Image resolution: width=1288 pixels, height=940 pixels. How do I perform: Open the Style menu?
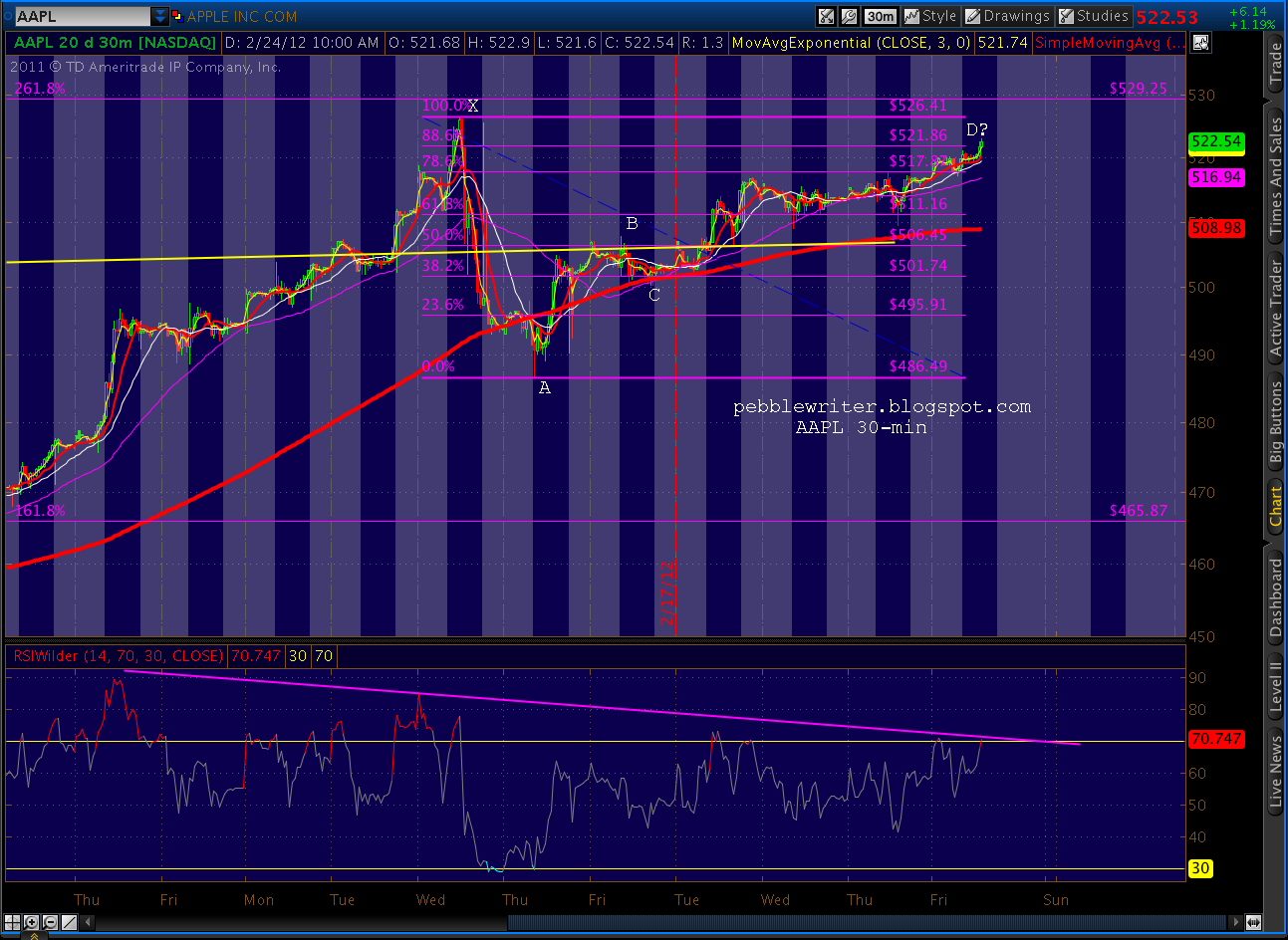click(930, 17)
